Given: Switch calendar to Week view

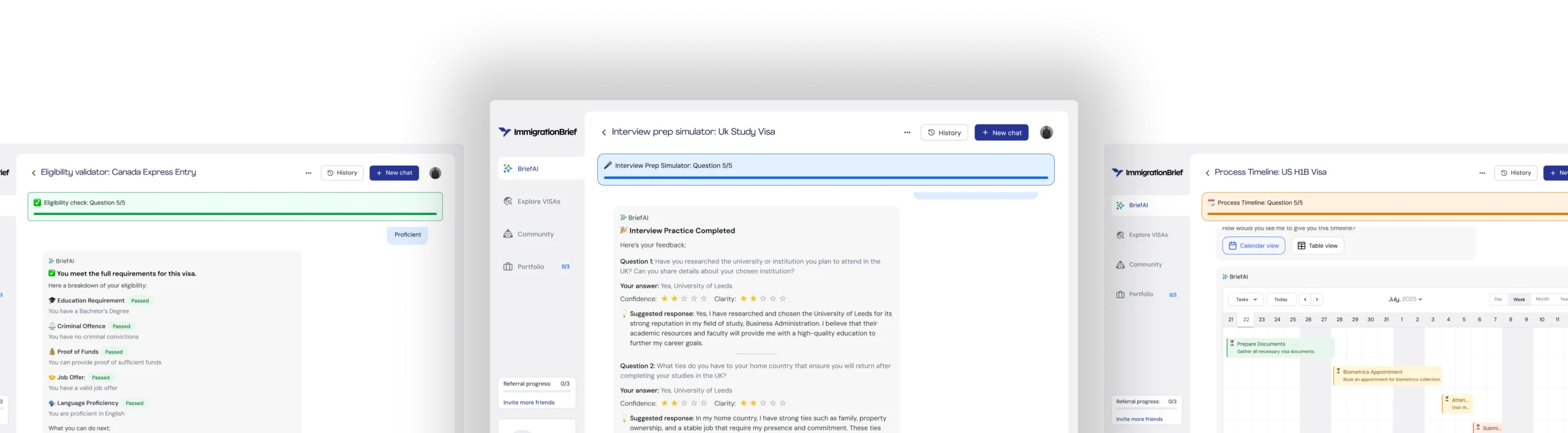Looking at the screenshot, I should (1519, 299).
